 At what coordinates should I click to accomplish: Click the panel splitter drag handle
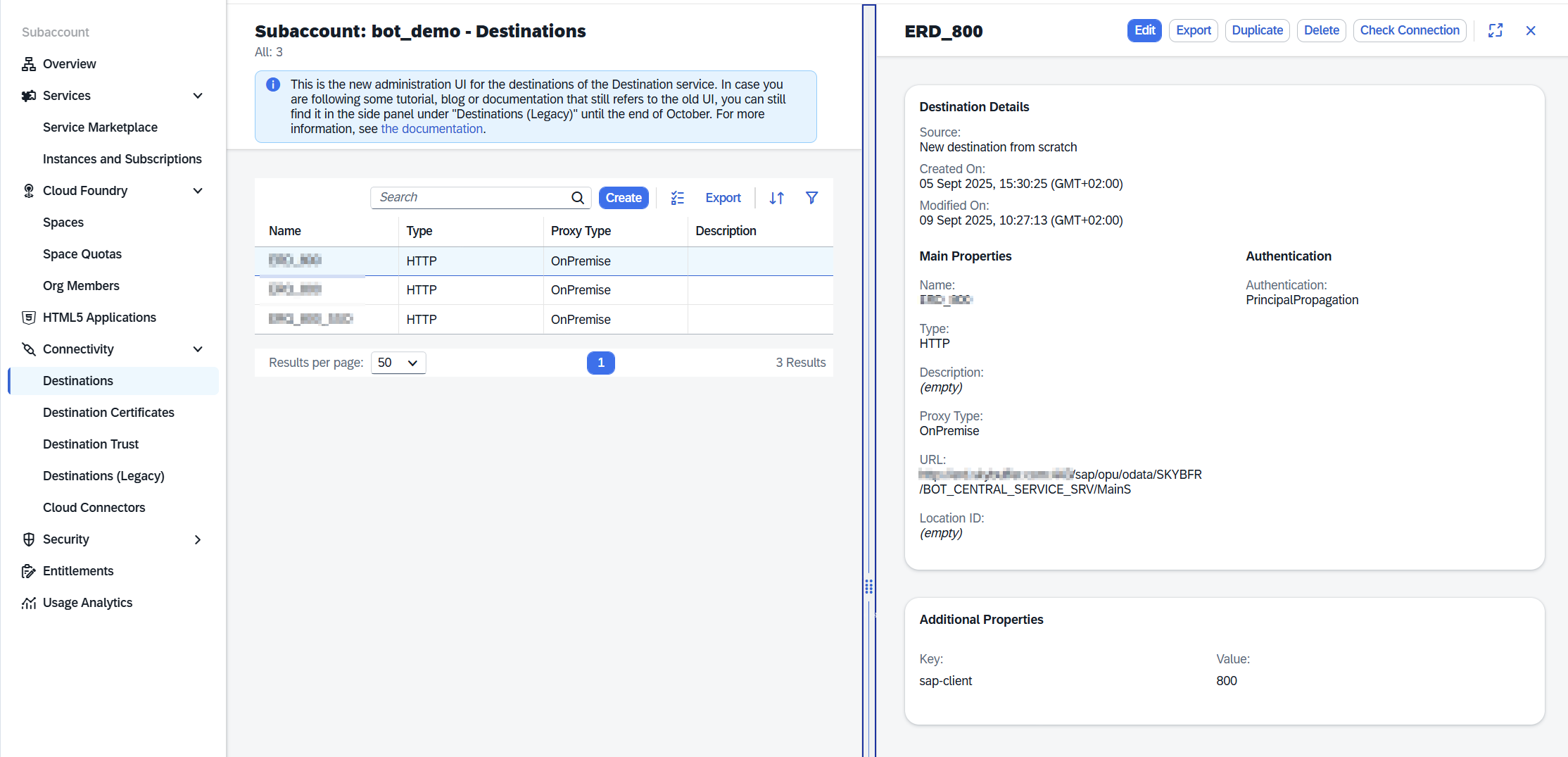pyautogui.click(x=869, y=587)
